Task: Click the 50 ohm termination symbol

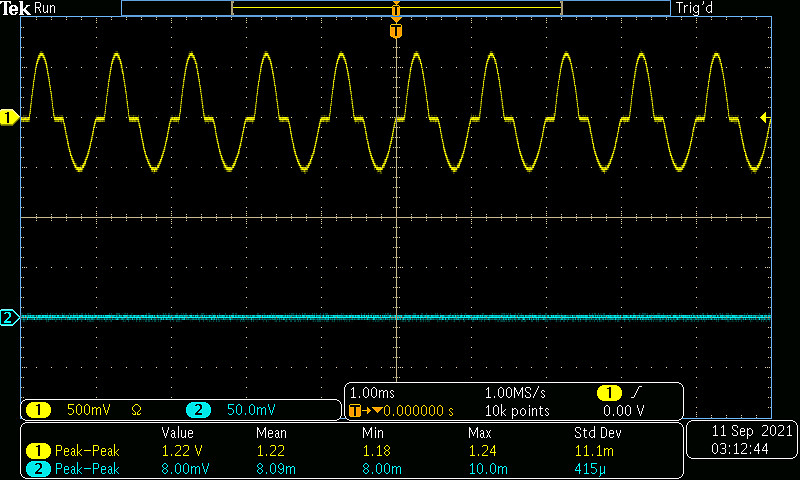Action: tap(136, 410)
